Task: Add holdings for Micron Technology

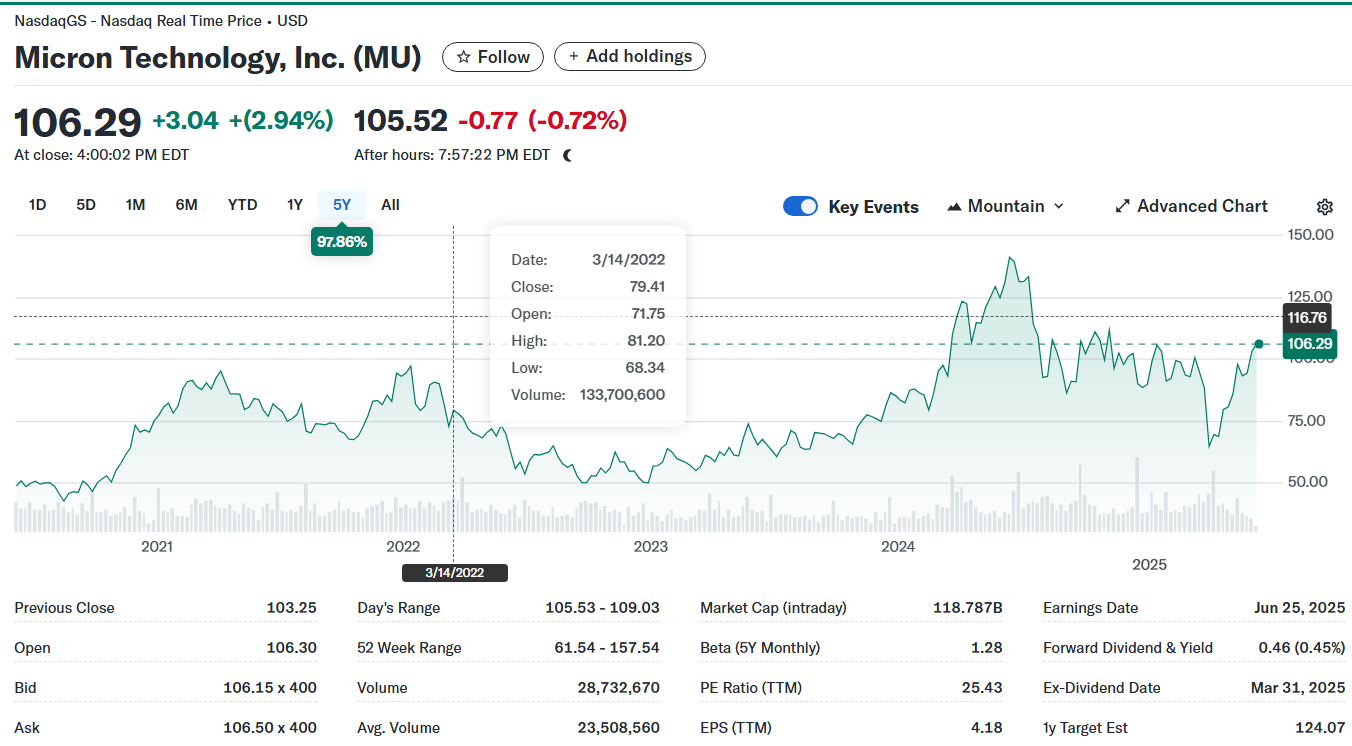Action: (630, 57)
